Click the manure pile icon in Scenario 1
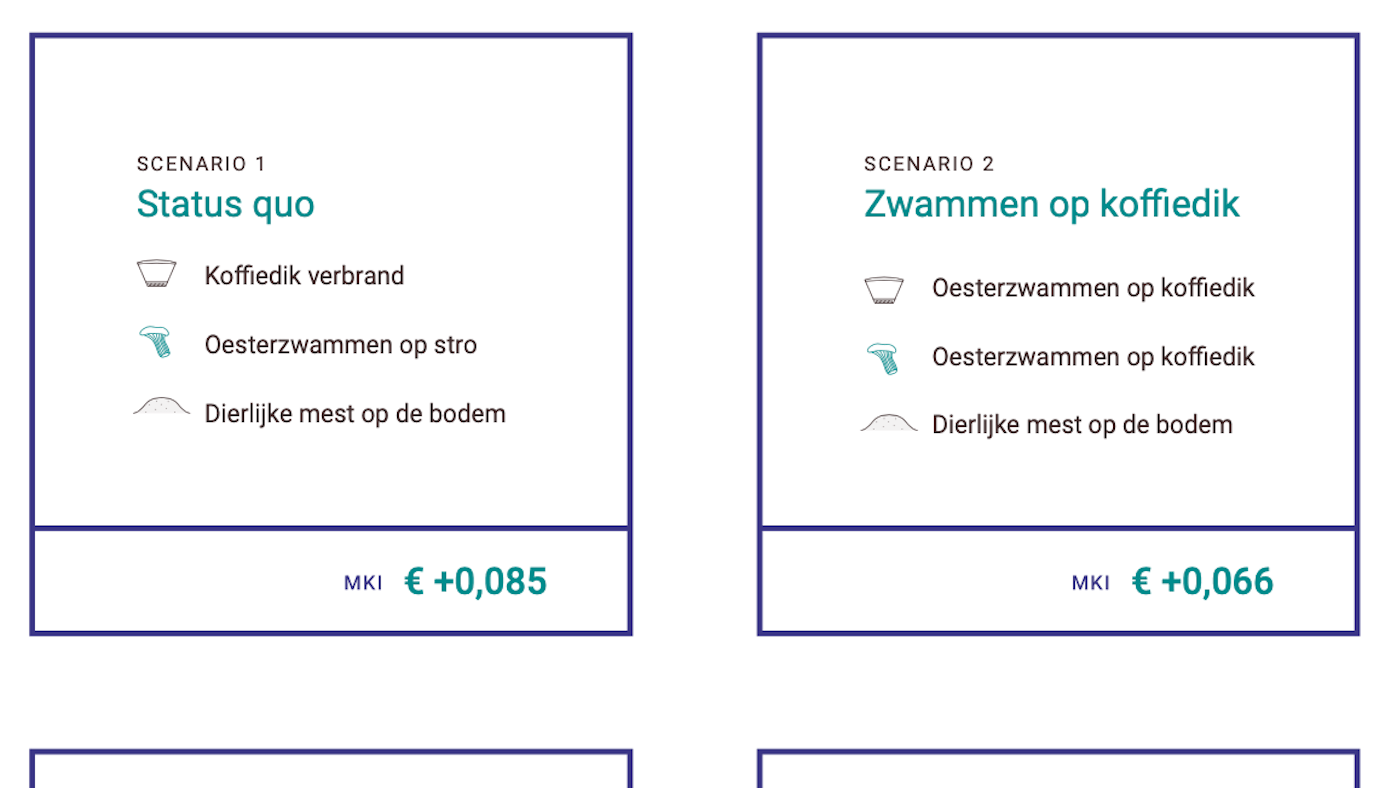 [x=161, y=407]
